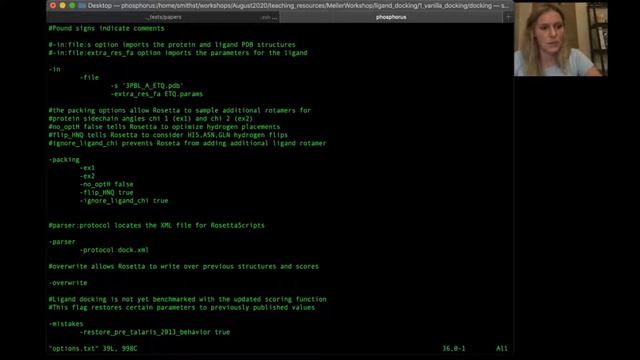The image size is (640, 360).
Task: Click the '-ex1' option line
Action: click(x=87, y=168)
